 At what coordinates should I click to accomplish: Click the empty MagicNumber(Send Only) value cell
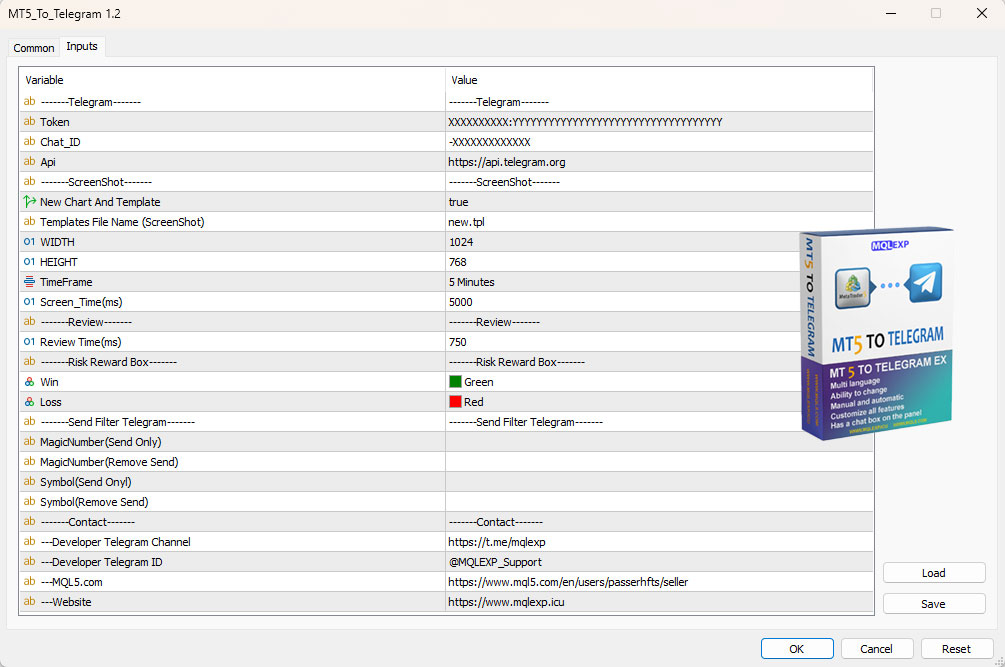coord(659,442)
